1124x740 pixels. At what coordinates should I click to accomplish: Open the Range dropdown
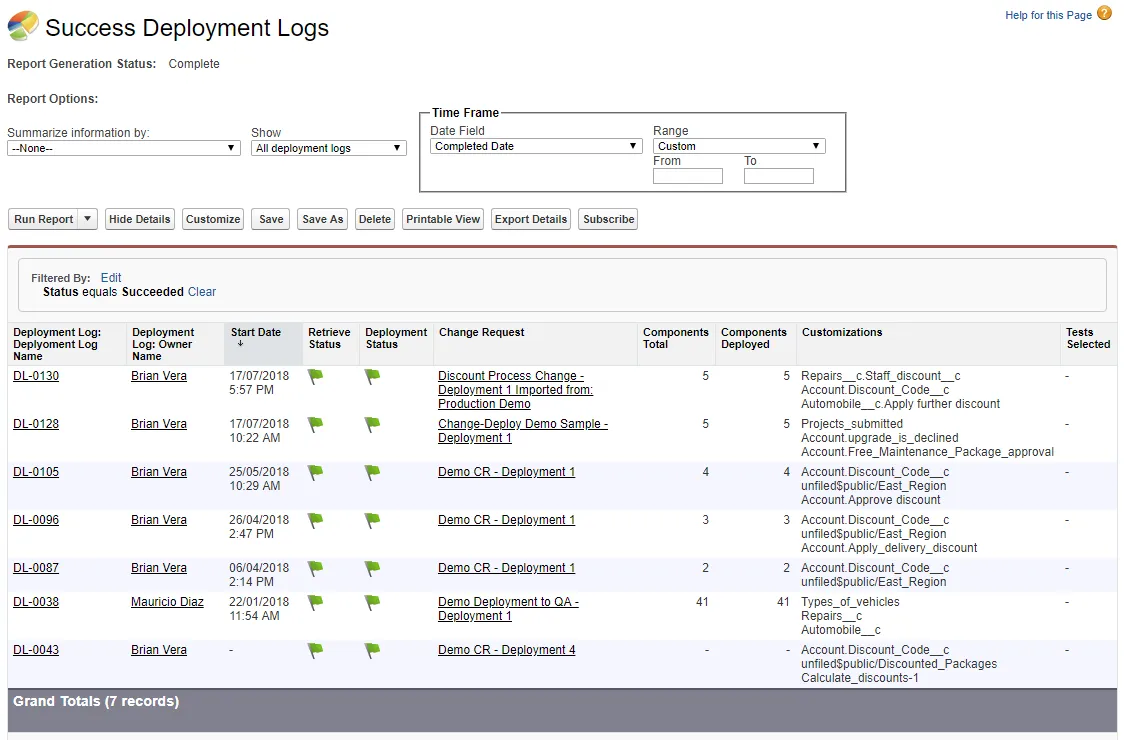[739, 146]
